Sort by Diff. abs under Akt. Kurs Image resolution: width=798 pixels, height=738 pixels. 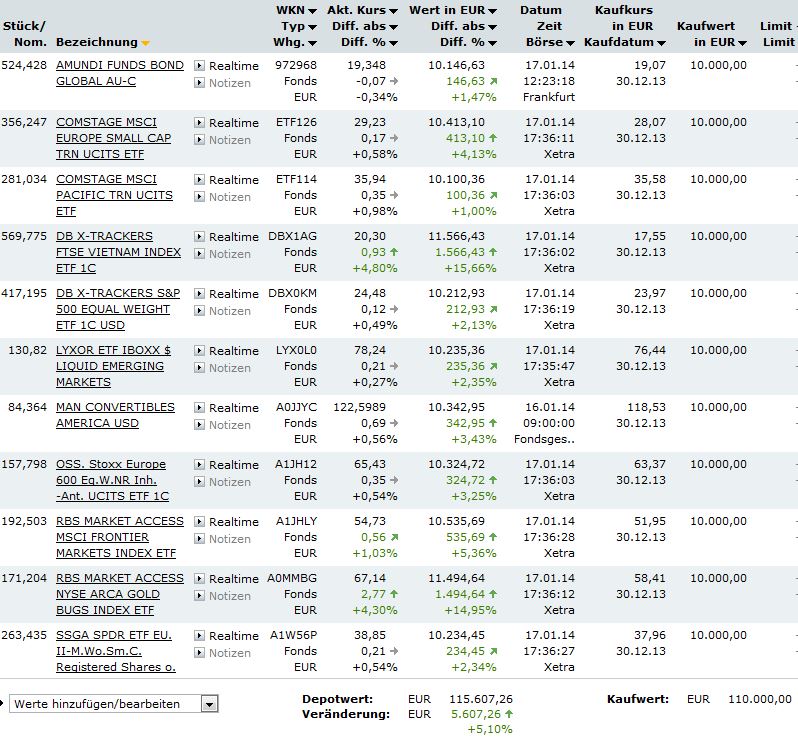(393, 27)
